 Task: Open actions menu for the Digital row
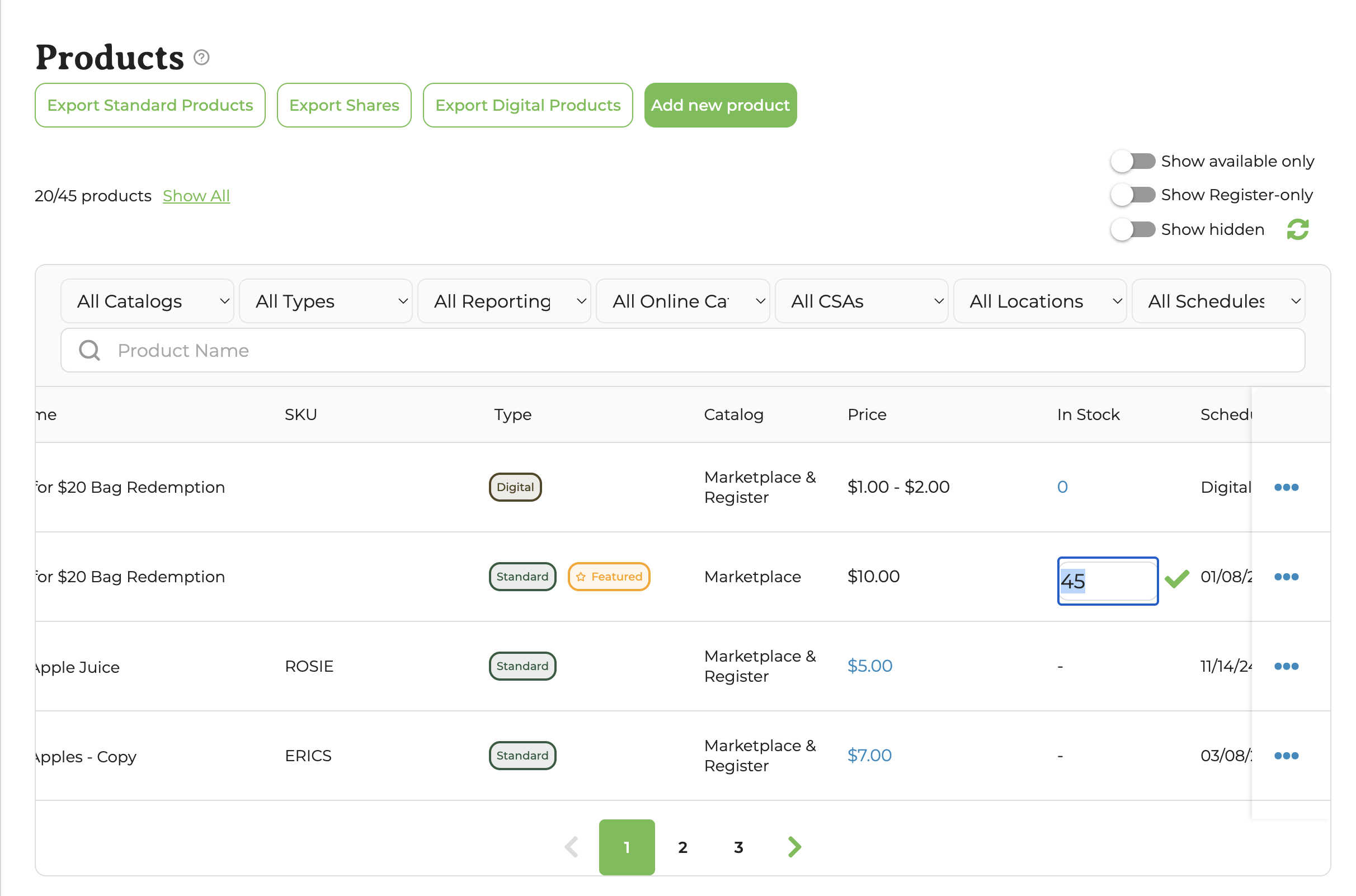tap(1286, 487)
